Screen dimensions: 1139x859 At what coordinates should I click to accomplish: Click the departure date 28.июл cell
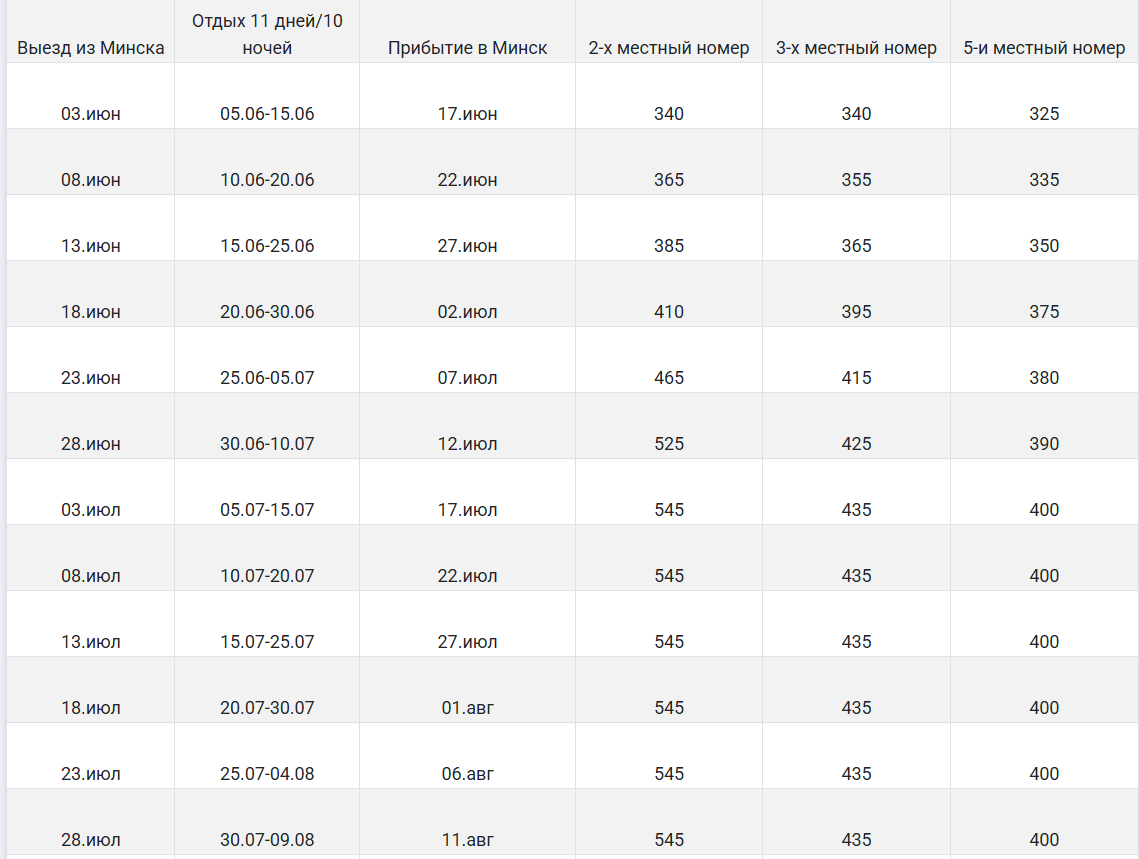91,840
